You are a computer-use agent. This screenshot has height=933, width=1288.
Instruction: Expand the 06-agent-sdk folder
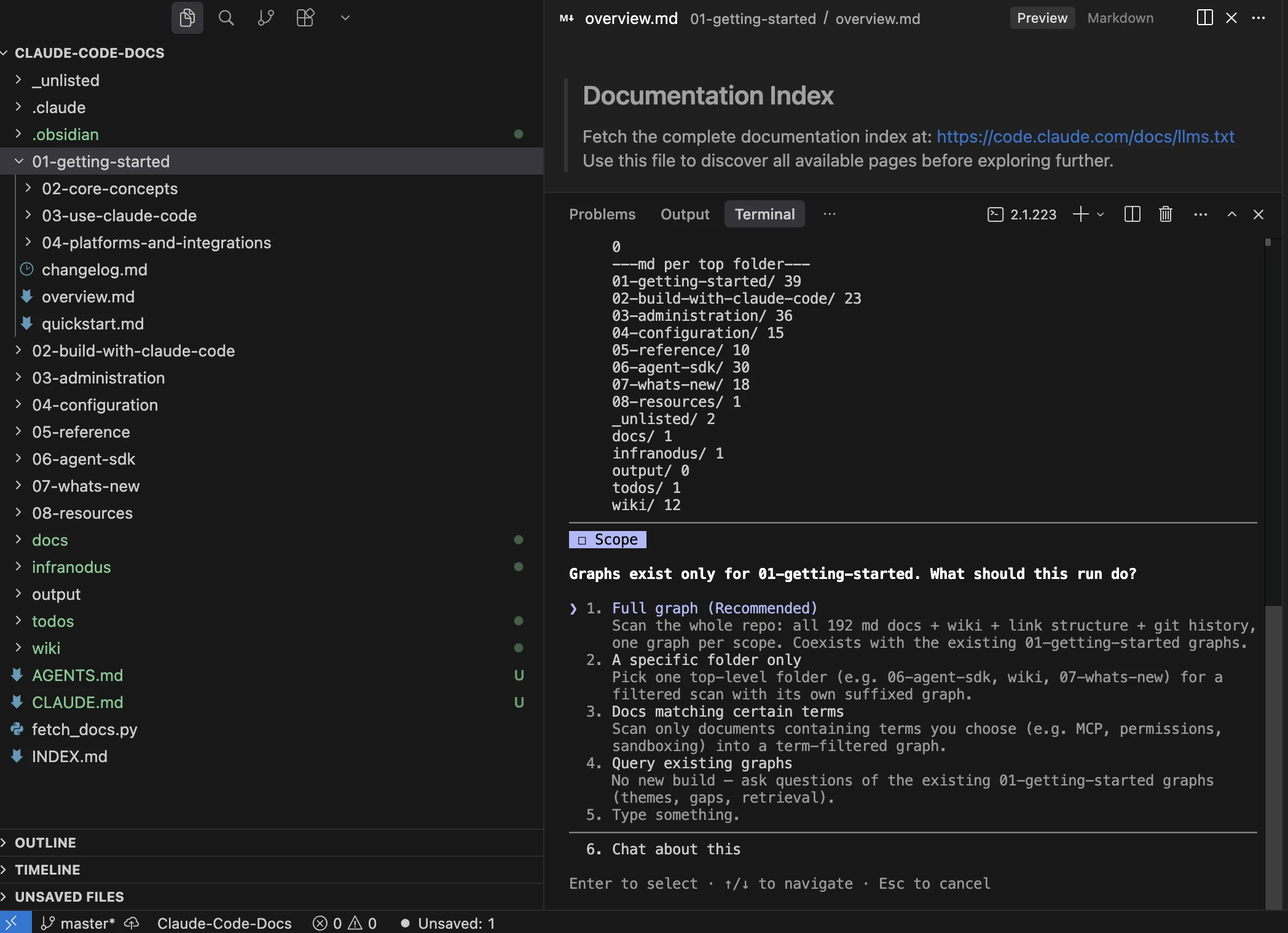pos(272,459)
